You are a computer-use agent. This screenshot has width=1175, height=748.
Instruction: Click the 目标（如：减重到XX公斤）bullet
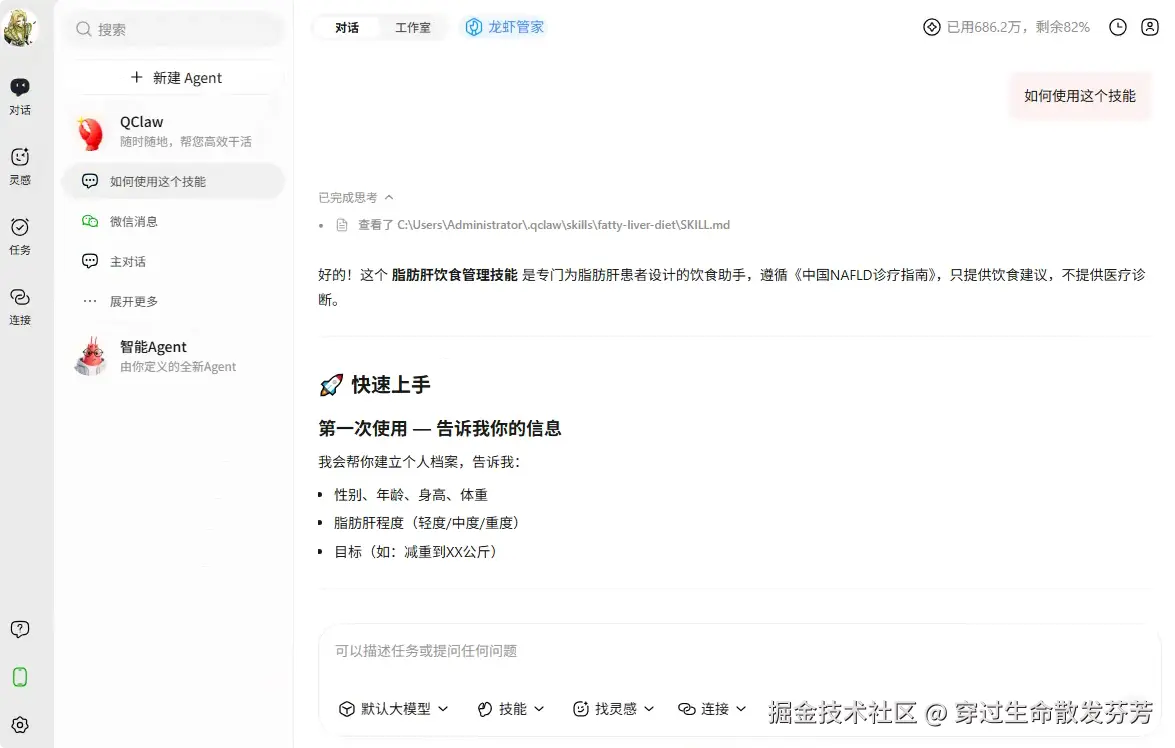click(416, 552)
